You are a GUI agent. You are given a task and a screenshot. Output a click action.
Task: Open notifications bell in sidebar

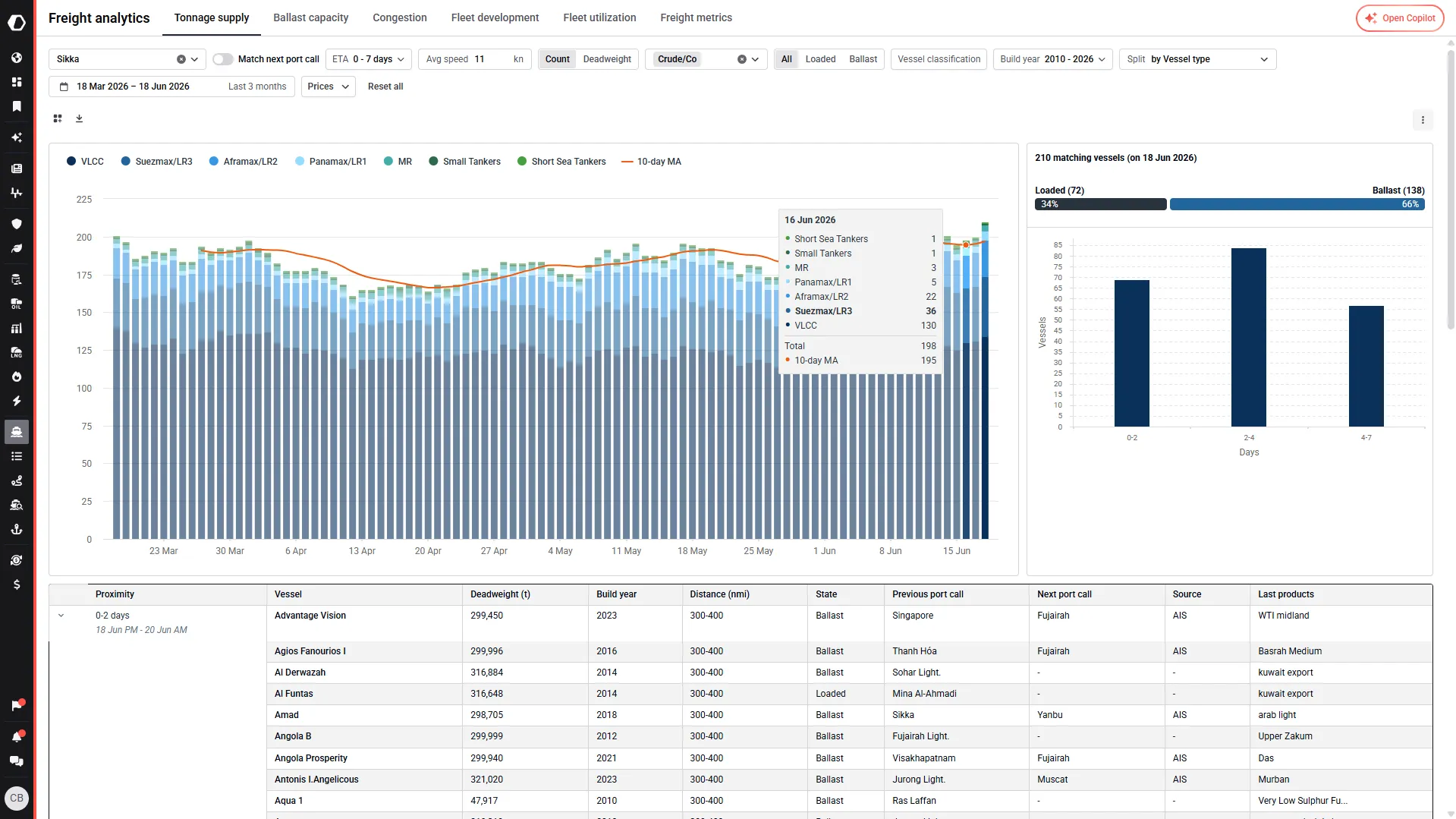point(17,736)
